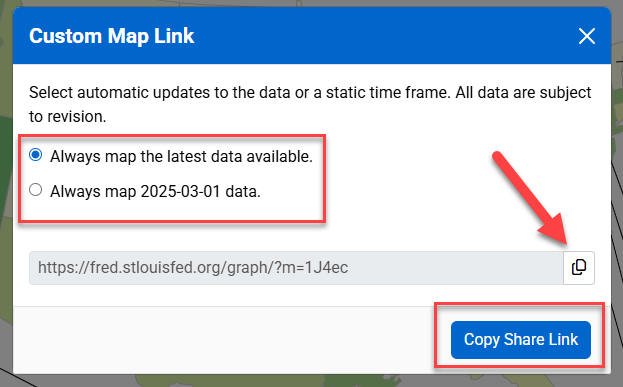Click the 'All data are subject' sentence
Screen dimensions: 623x387
point(523,93)
